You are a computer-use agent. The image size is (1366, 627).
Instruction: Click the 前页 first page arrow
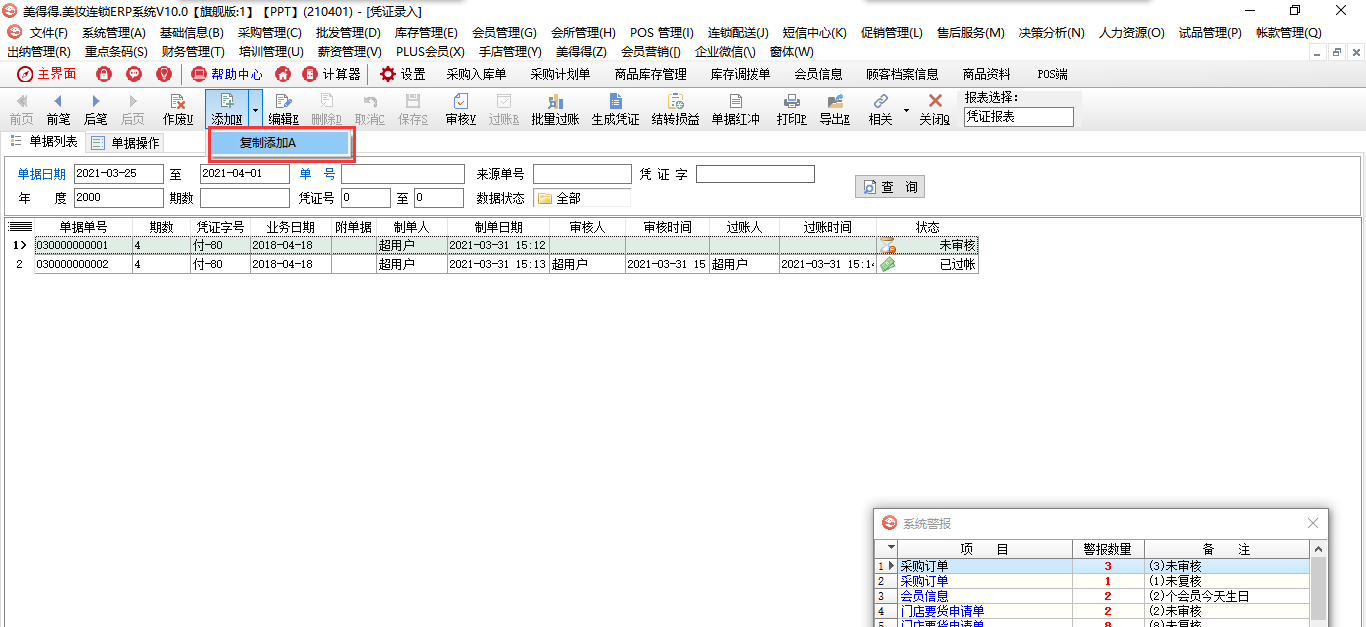pos(21,109)
